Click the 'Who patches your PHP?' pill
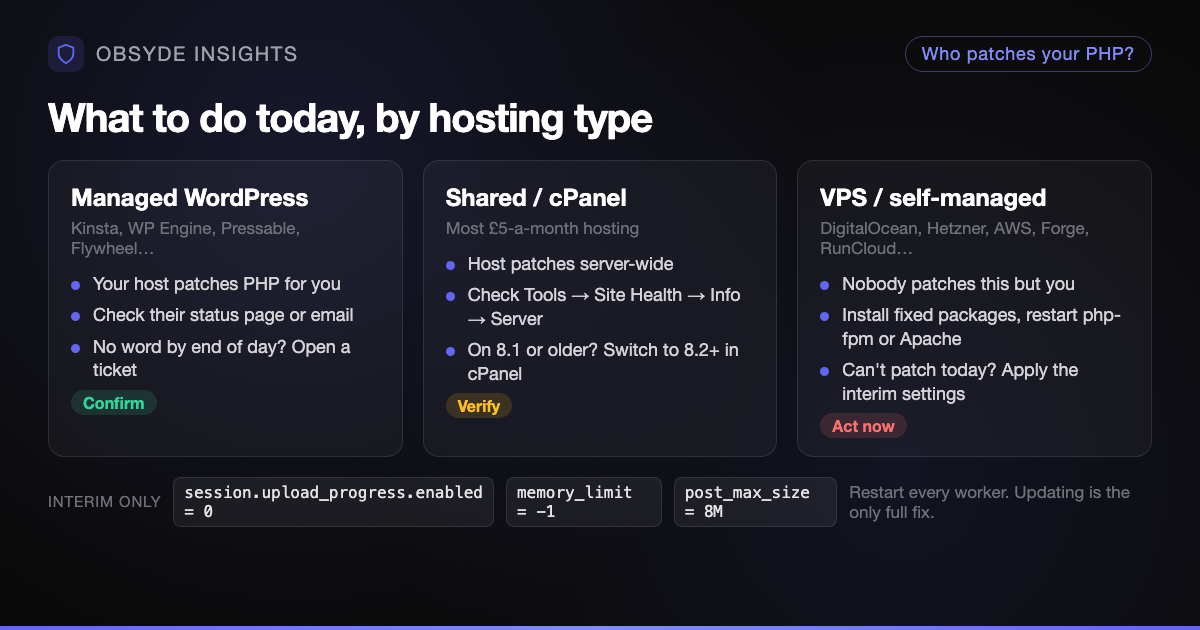The height and width of the screenshot is (630, 1200). (x=1028, y=54)
